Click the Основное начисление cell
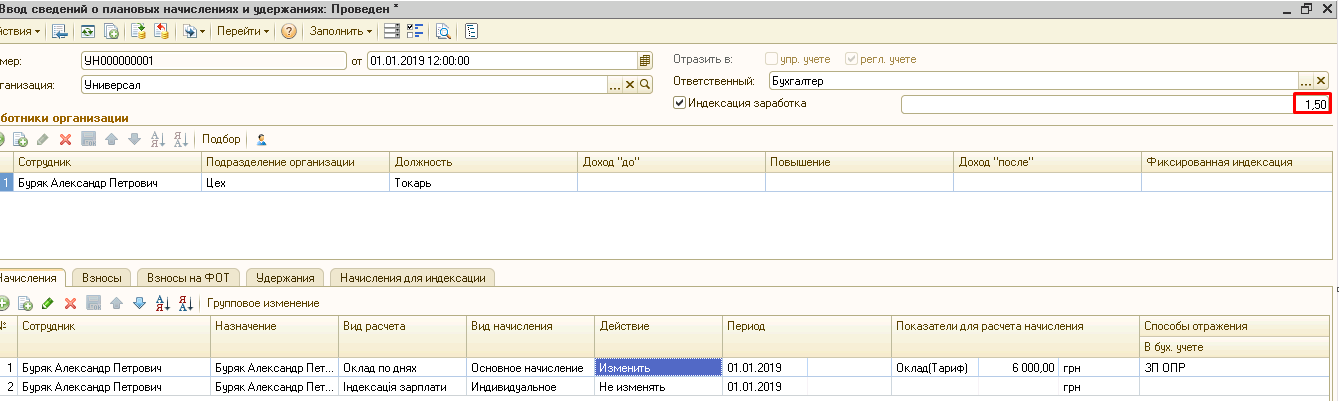The width and height of the screenshot is (1339, 401). (x=530, y=367)
